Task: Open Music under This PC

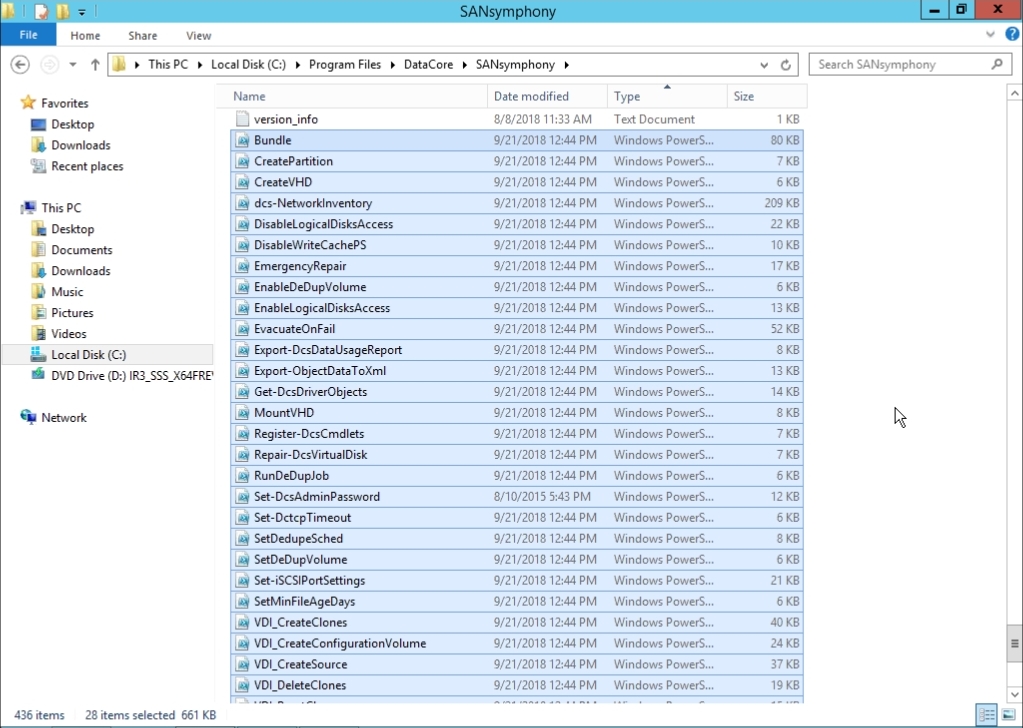Action: click(x=67, y=292)
